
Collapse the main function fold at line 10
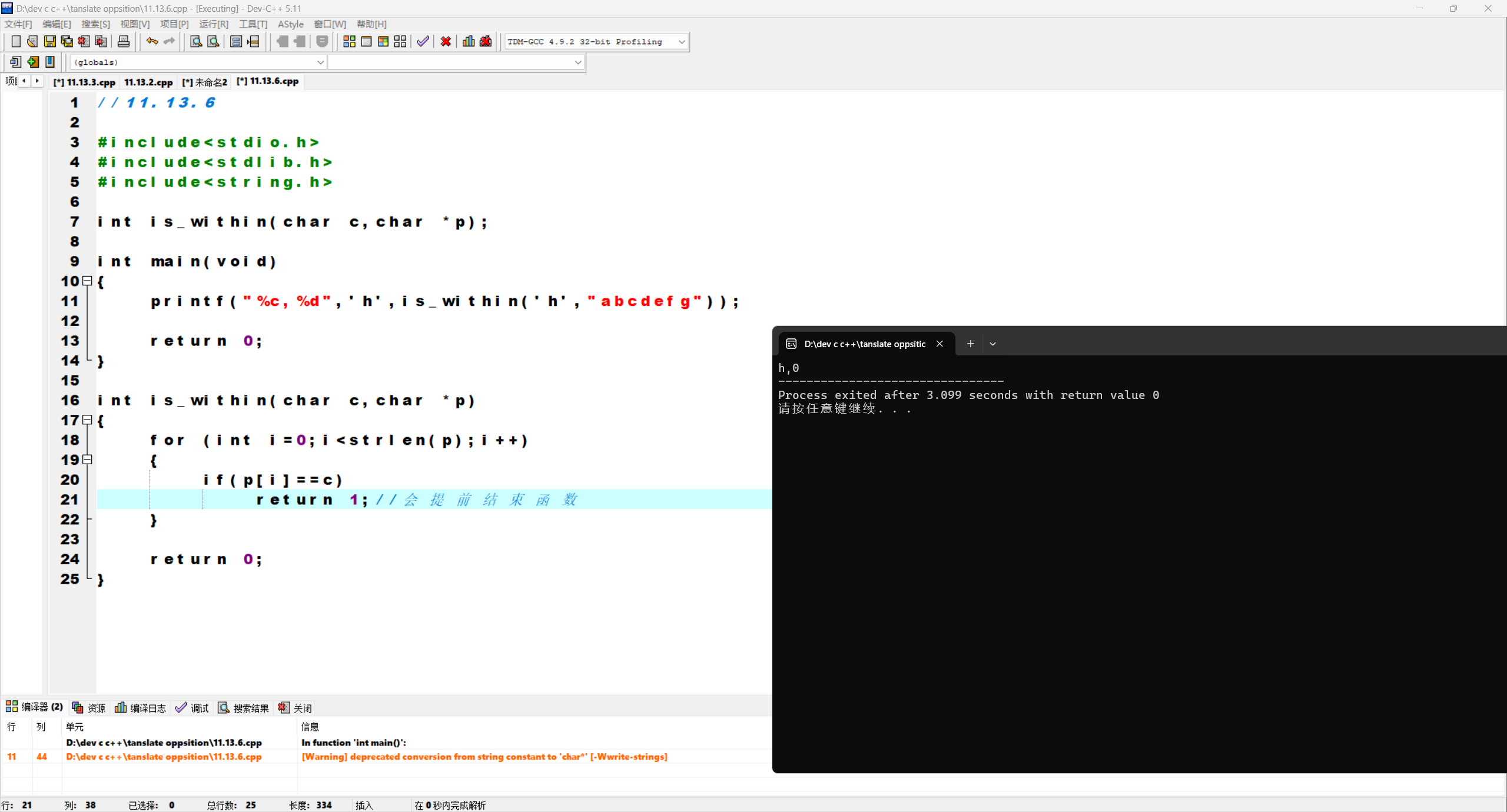[87, 281]
